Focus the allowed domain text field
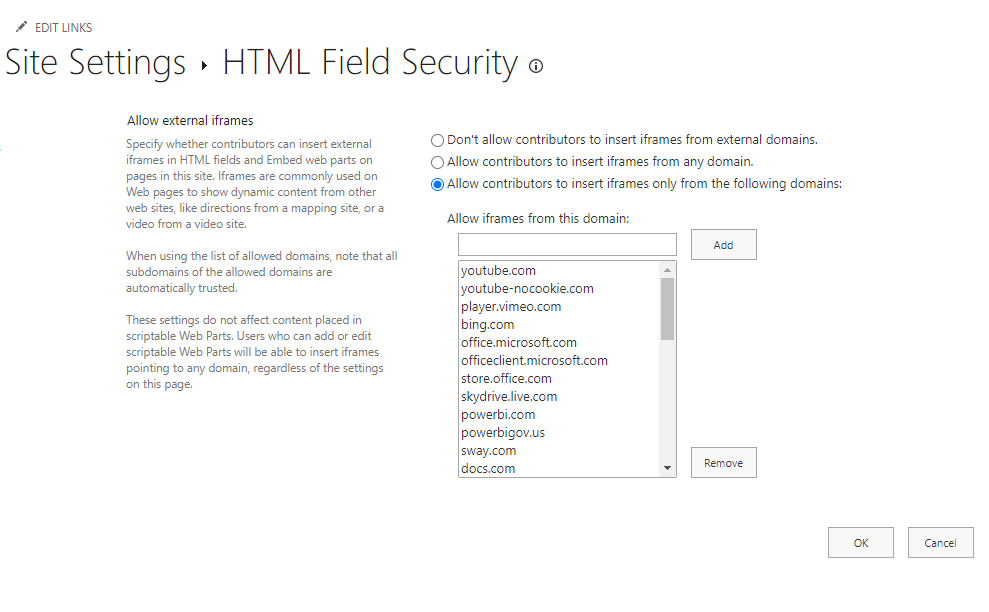This screenshot has width=989, height=612. (x=567, y=244)
